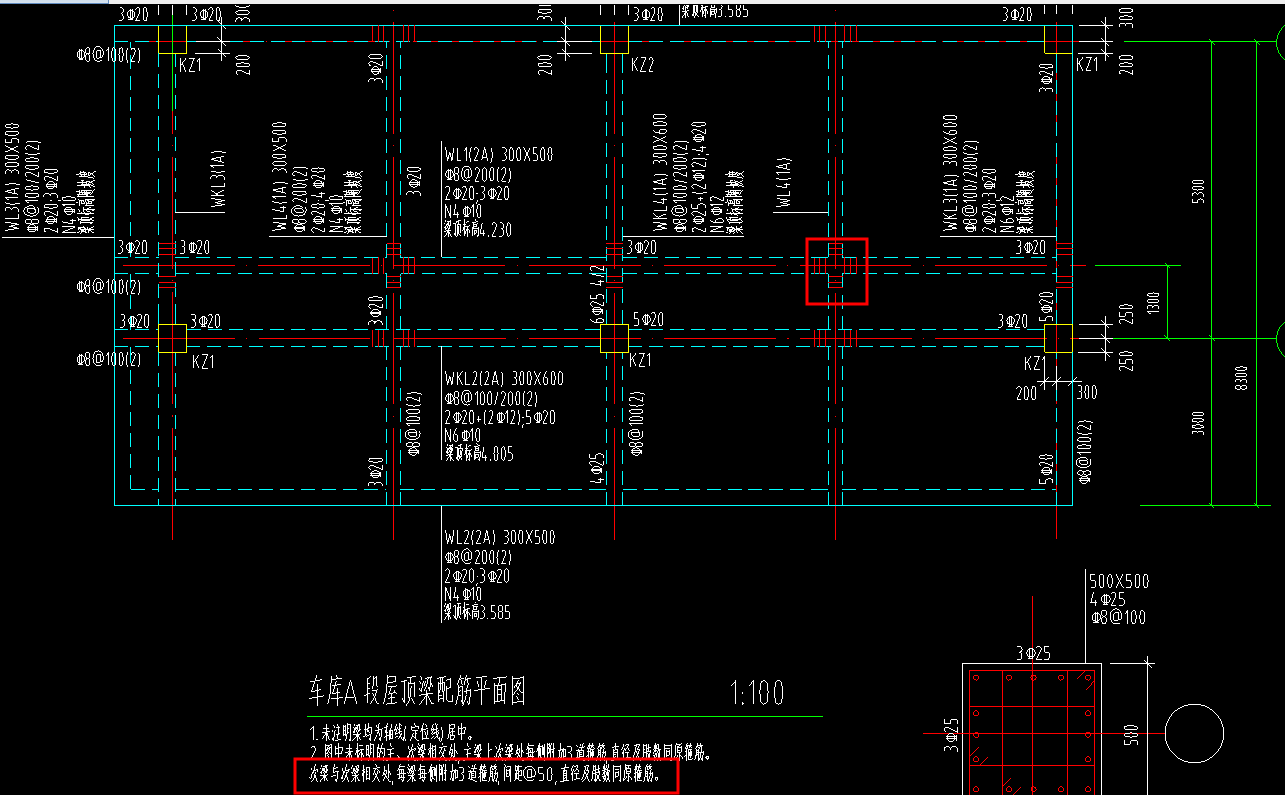Click the vertical 6Φ25 4/2 rebar label
Viewport: 1285px width, 795px height.
[x=599, y=294]
